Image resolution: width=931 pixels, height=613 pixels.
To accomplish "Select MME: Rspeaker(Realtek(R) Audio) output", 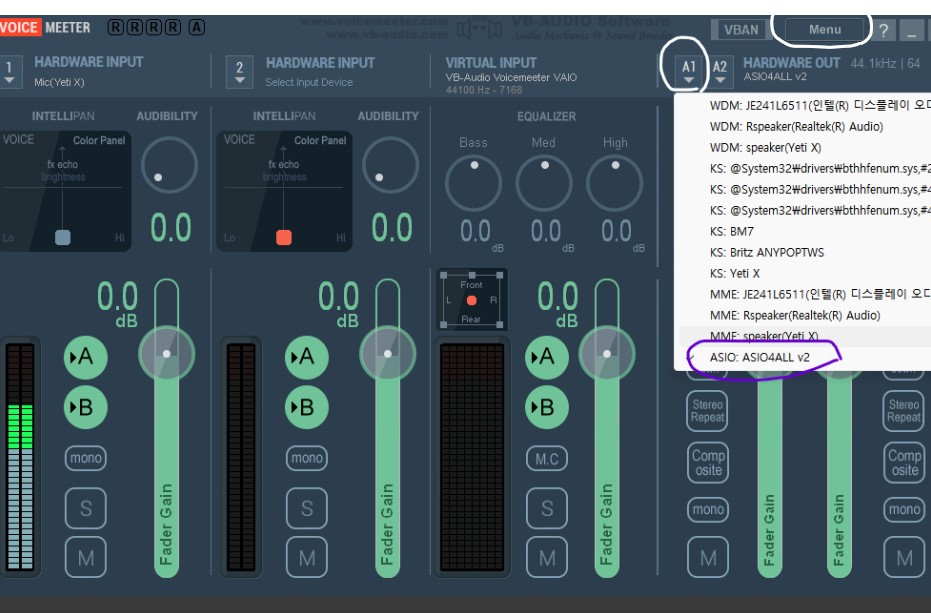I will 794,315.
